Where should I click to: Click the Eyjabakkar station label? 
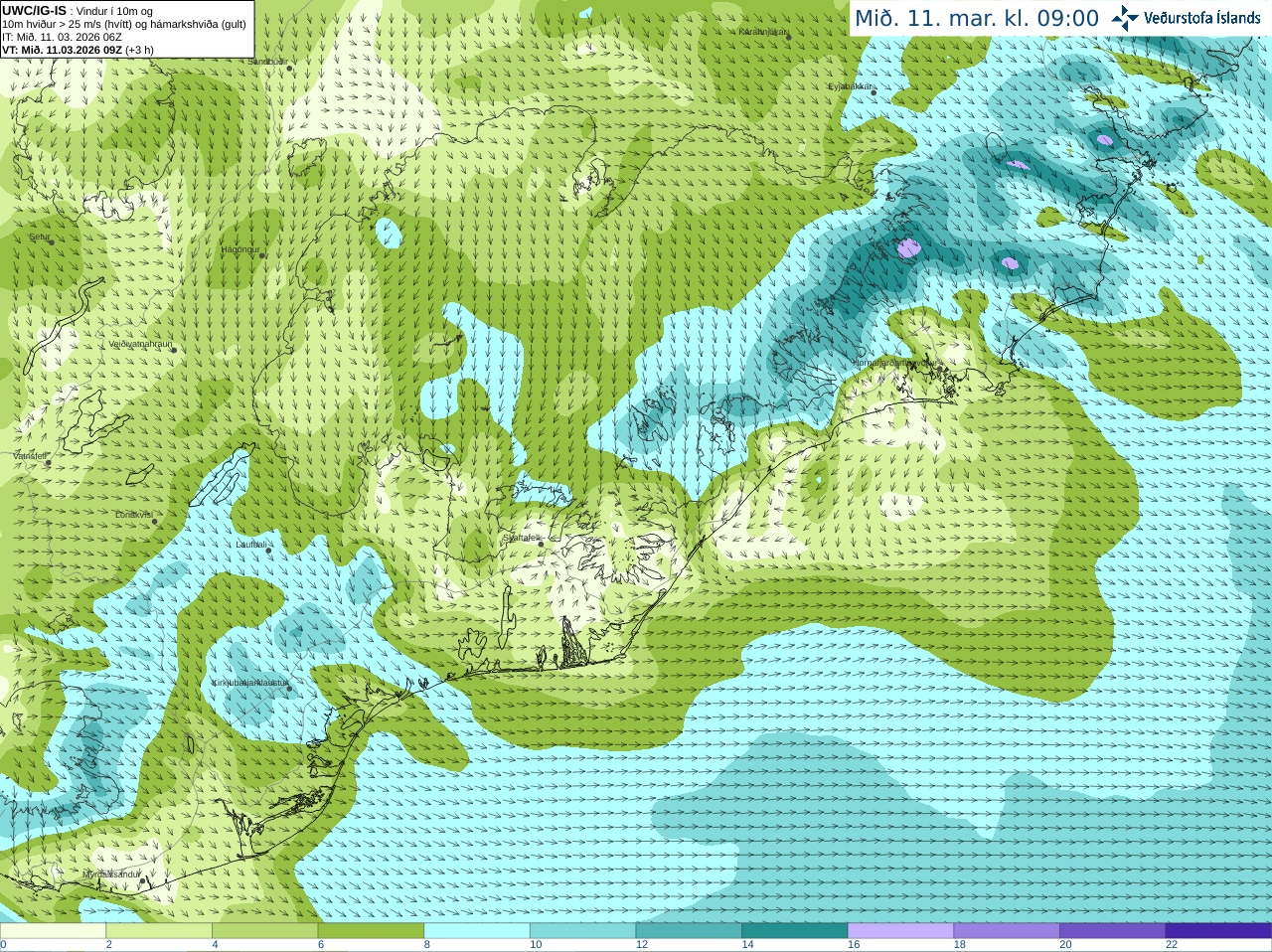click(852, 86)
